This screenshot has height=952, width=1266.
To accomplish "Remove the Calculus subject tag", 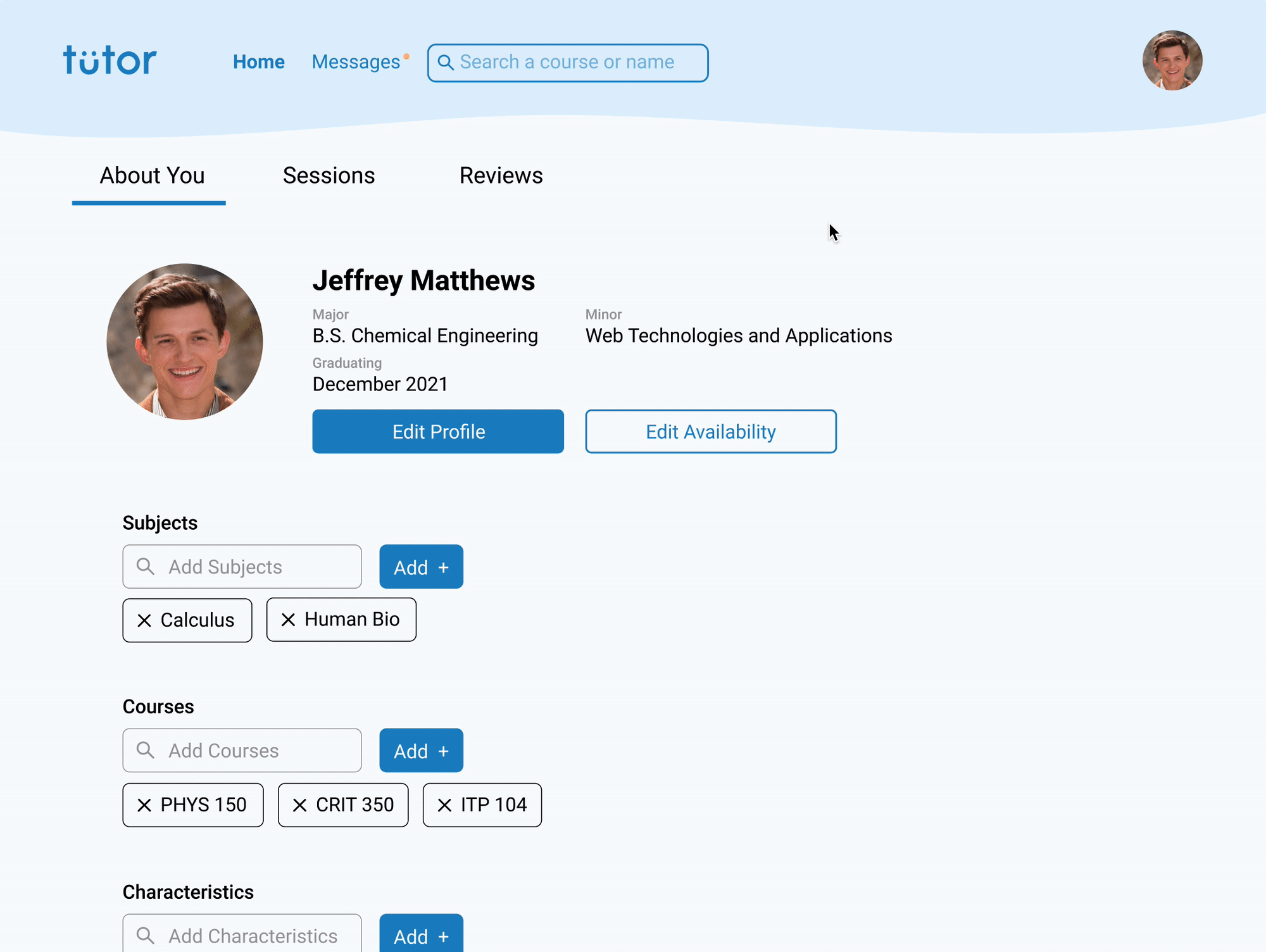I will pyautogui.click(x=144, y=620).
